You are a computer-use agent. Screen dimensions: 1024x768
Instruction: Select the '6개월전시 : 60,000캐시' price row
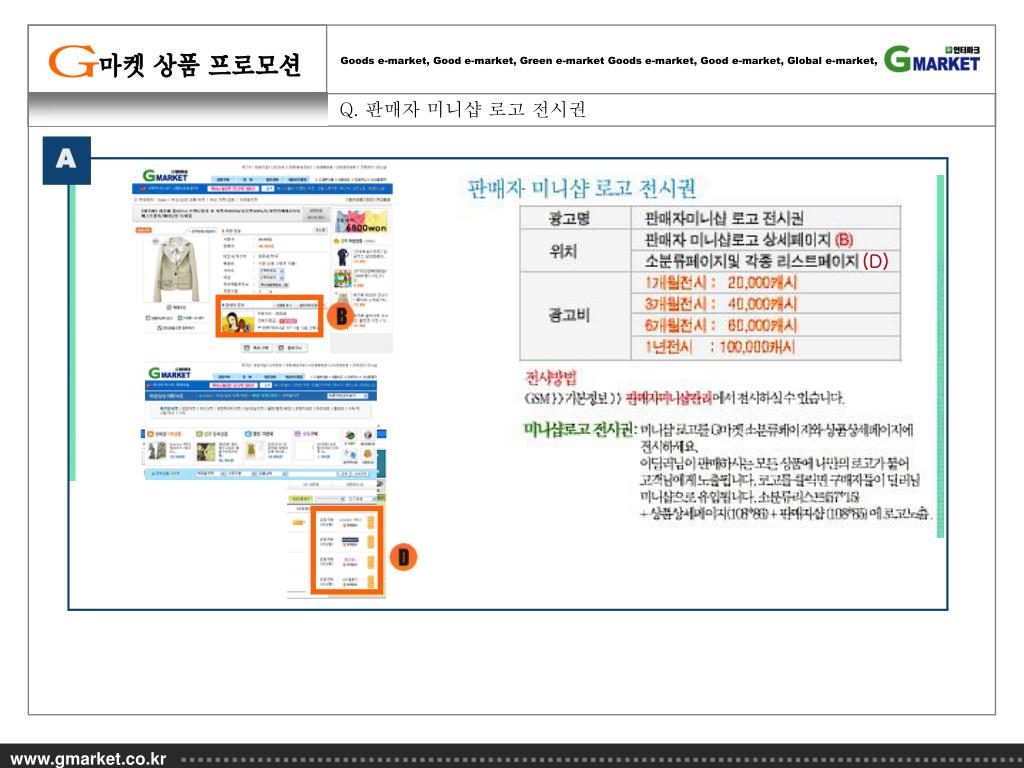(x=765, y=326)
